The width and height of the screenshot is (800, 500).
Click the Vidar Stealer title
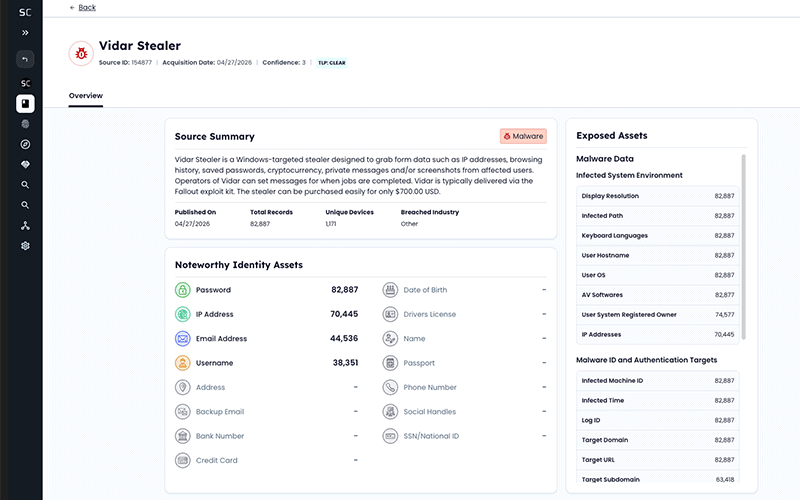point(140,45)
